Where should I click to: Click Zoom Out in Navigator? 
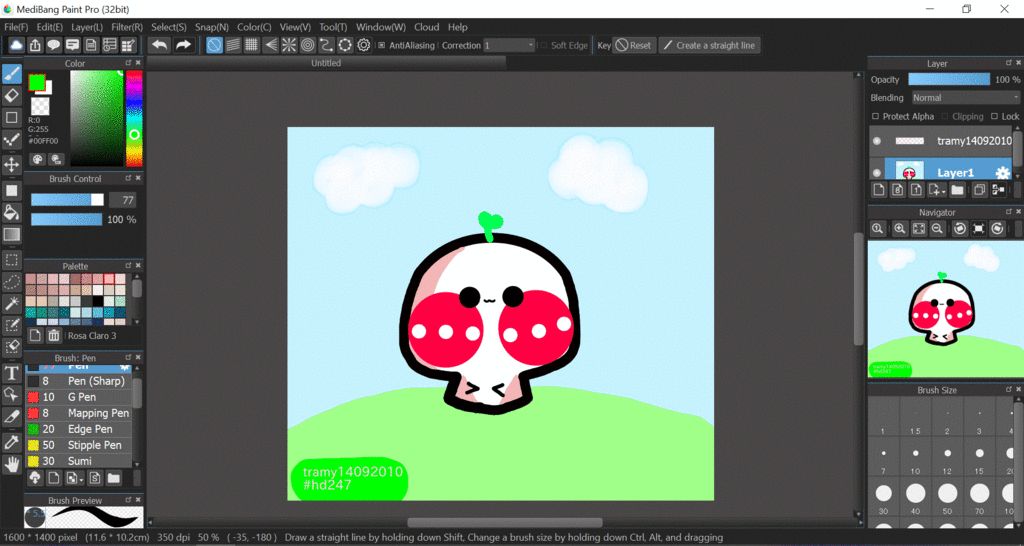(937, 229)
